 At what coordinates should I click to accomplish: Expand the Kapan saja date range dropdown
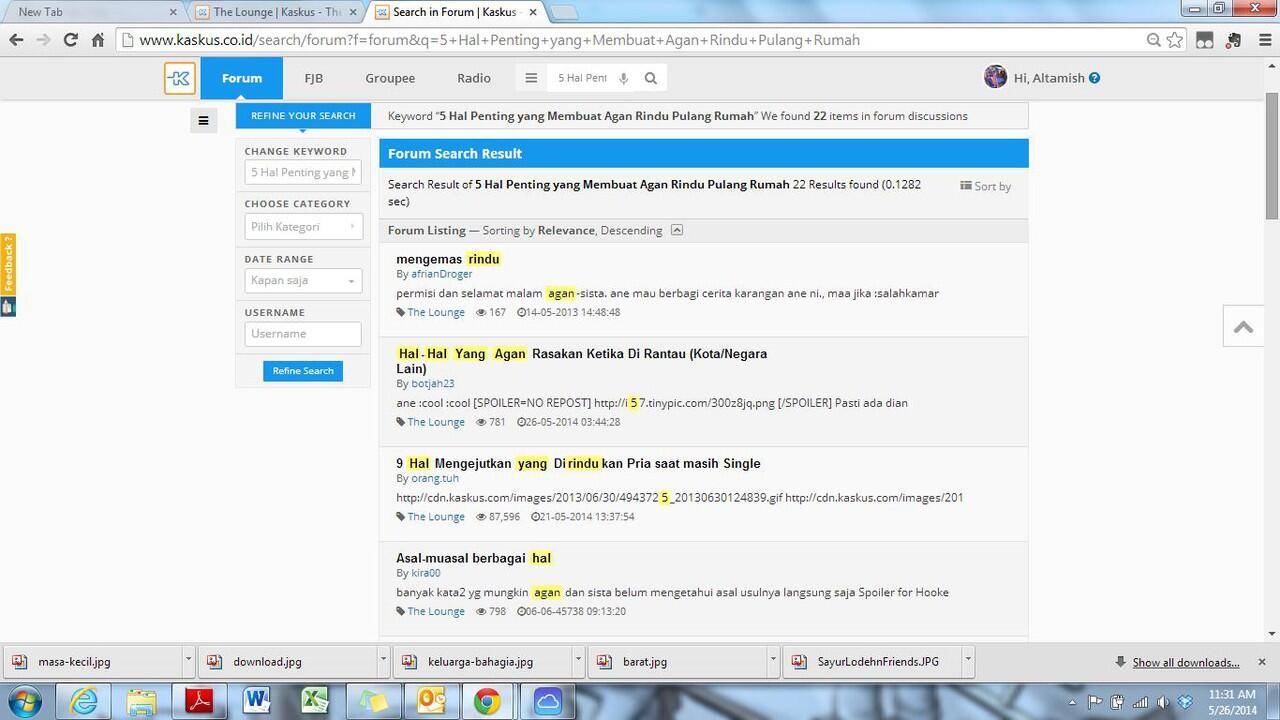click(x=302, y=281)
